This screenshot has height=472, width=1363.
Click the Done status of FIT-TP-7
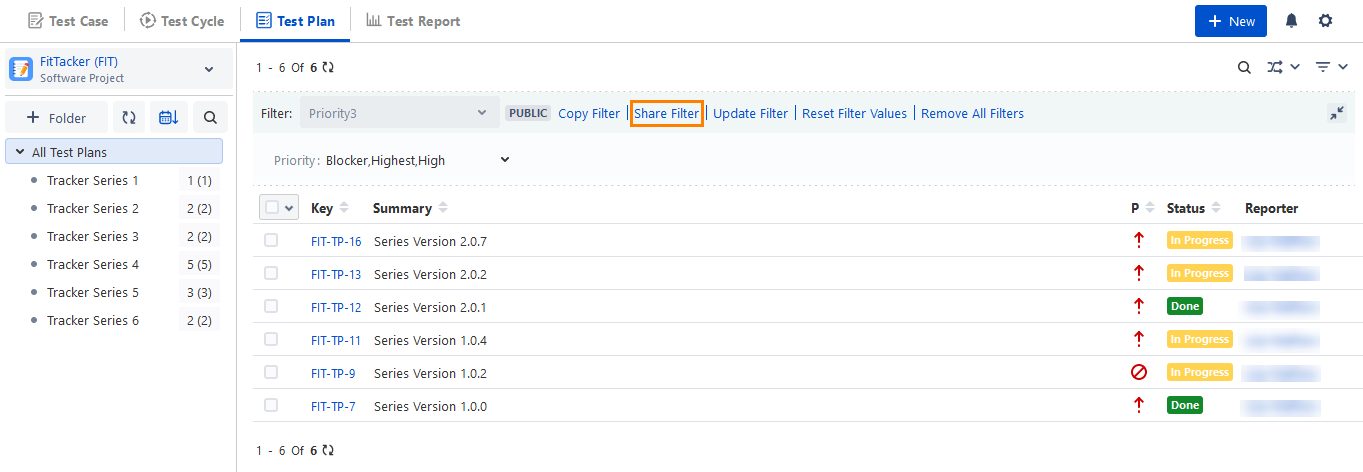(x=1184, y=405)
